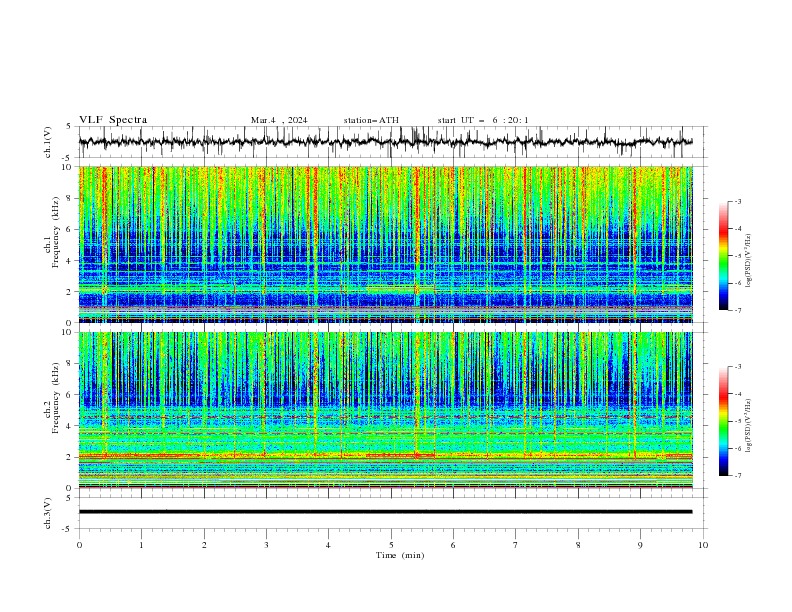Screen dimensions: 792x612
Task: Click the "-5" value on ch.2 colorbar
Action: [x=738, y=421]
